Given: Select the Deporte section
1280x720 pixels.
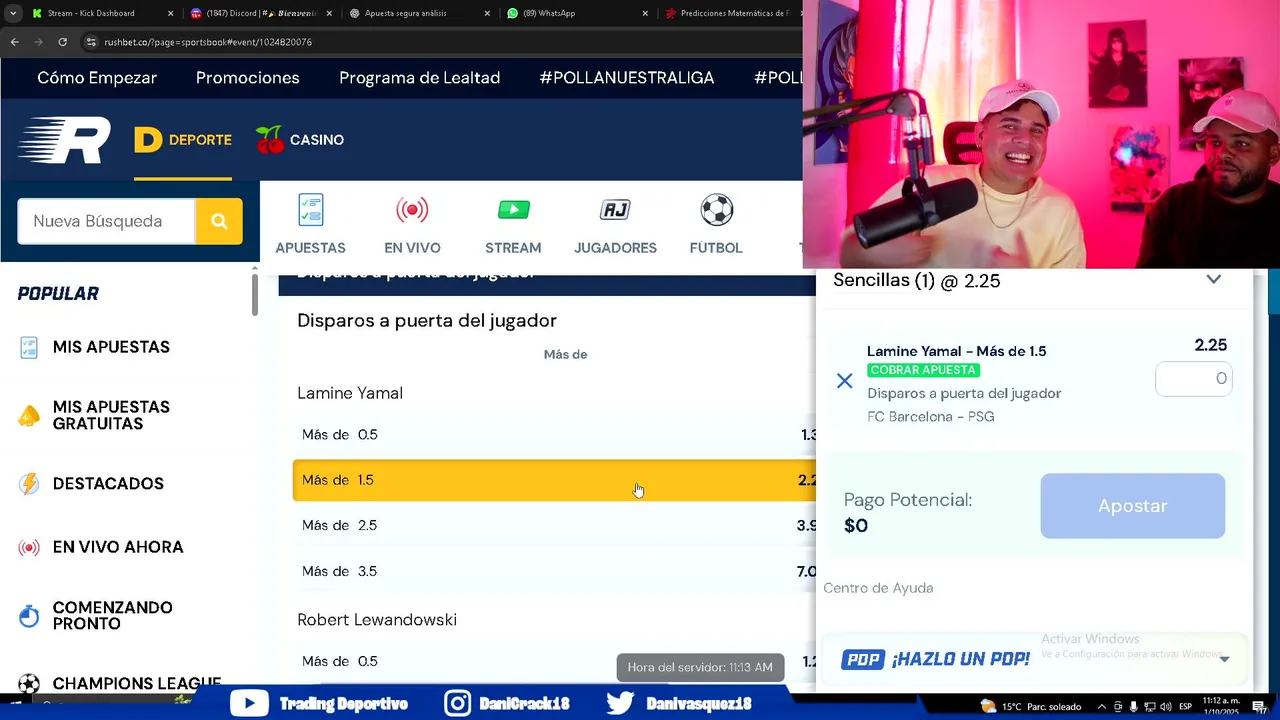Looking at the screenshot, I should click(x=183, y=140).
